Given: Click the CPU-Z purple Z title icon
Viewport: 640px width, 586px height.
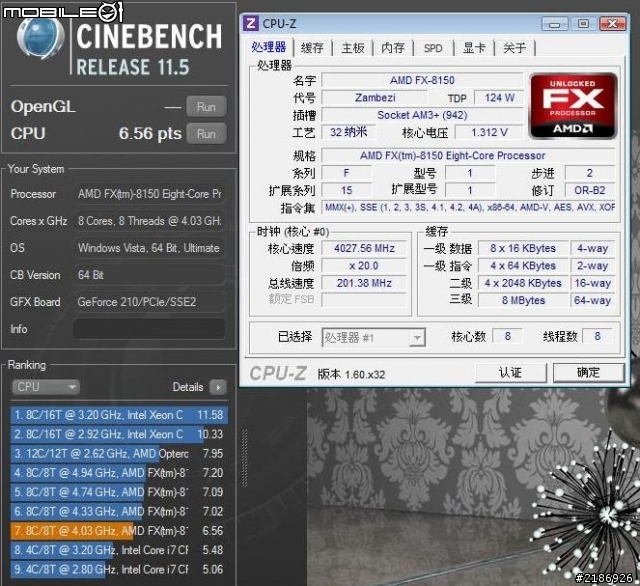Looking at the screenshot, I should click(251, 24).
